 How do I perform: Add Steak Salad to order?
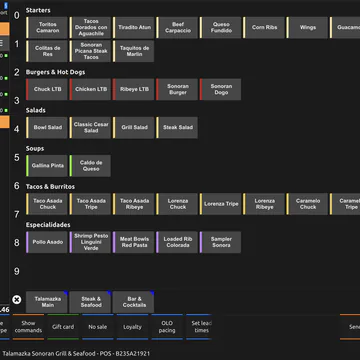click(x=177, y=127)
